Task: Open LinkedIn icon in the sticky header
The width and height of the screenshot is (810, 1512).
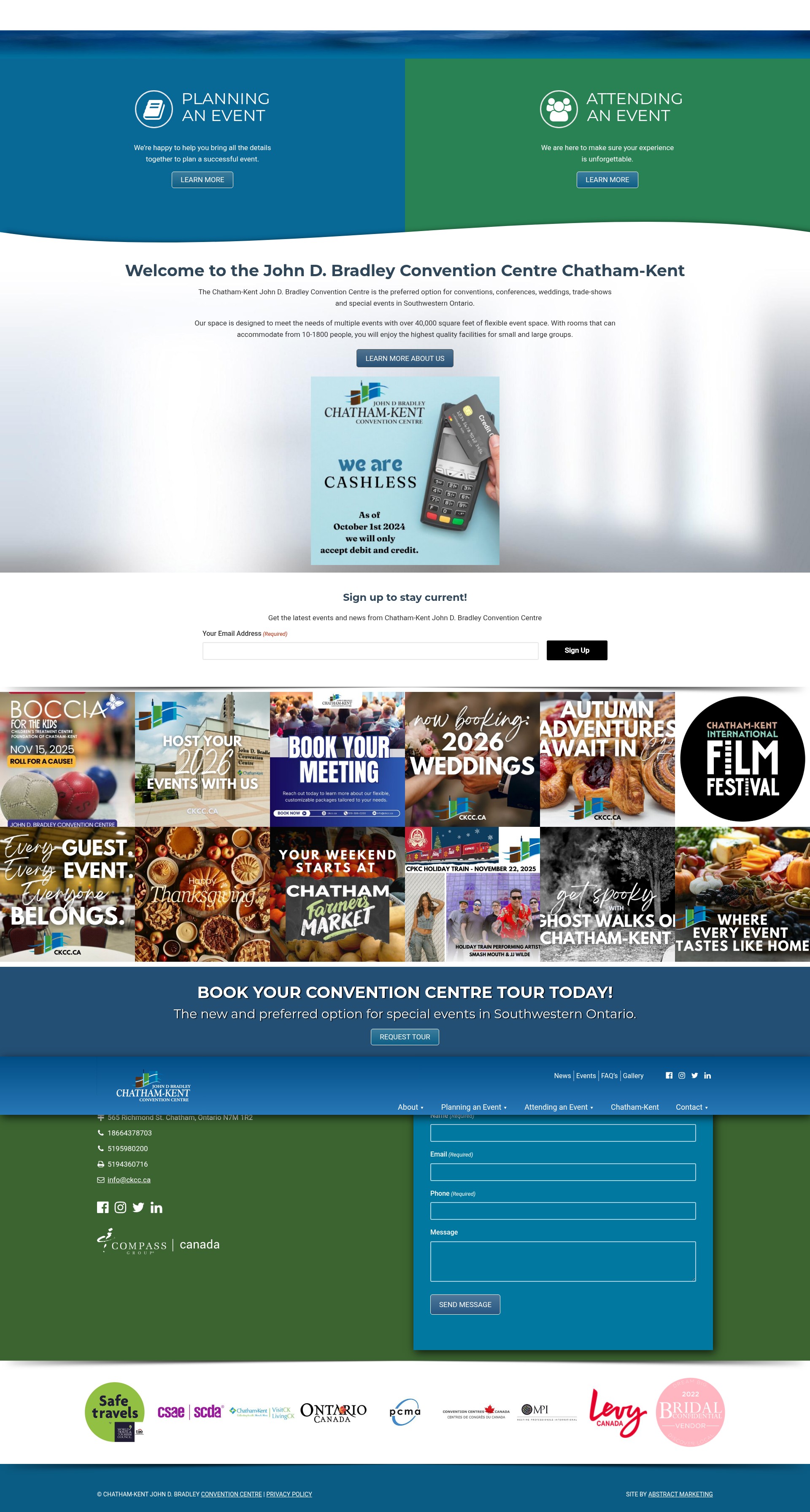Action: (x=708, y=1075)
